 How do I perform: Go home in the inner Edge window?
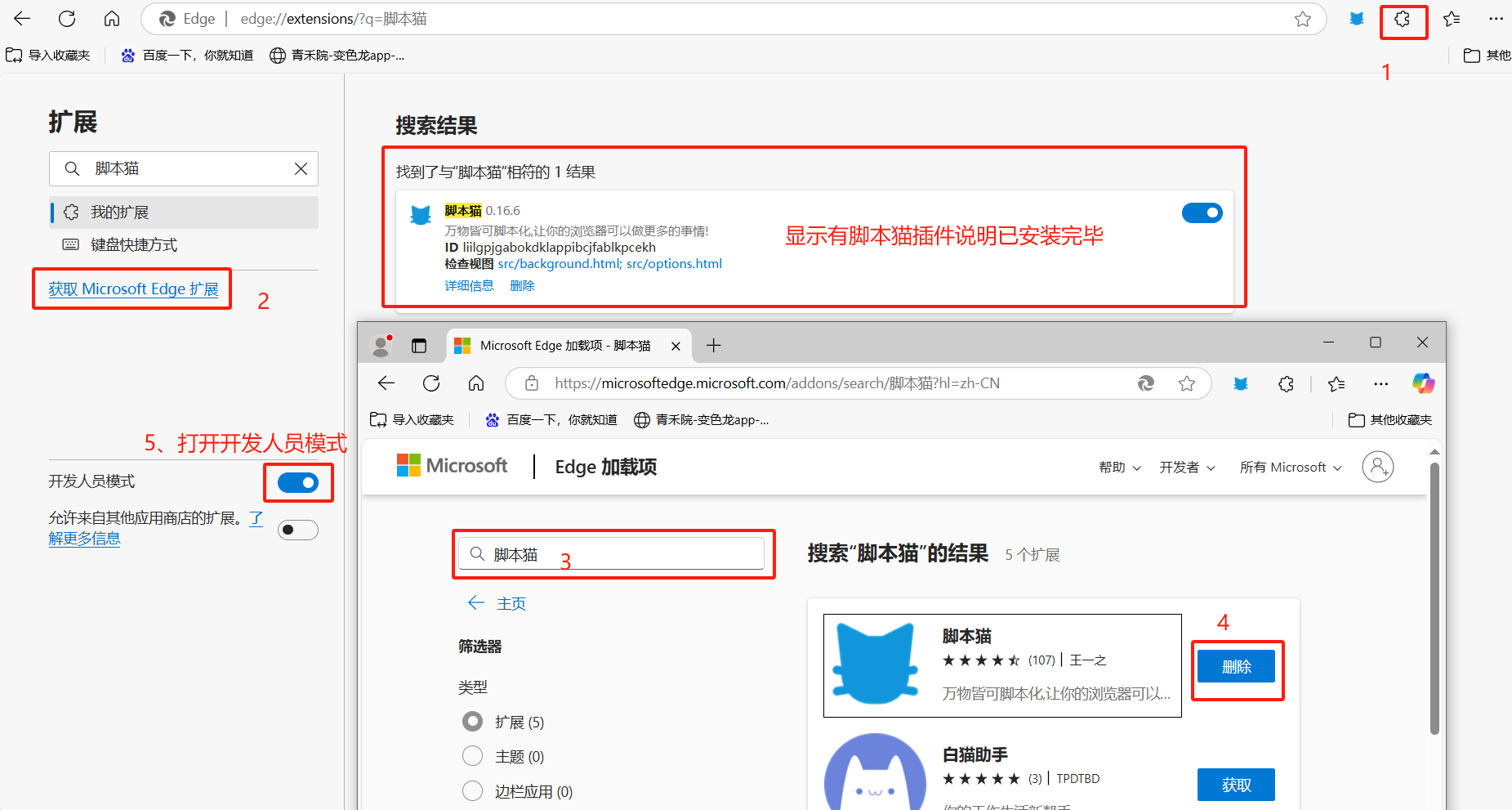[x=476, y=383]
